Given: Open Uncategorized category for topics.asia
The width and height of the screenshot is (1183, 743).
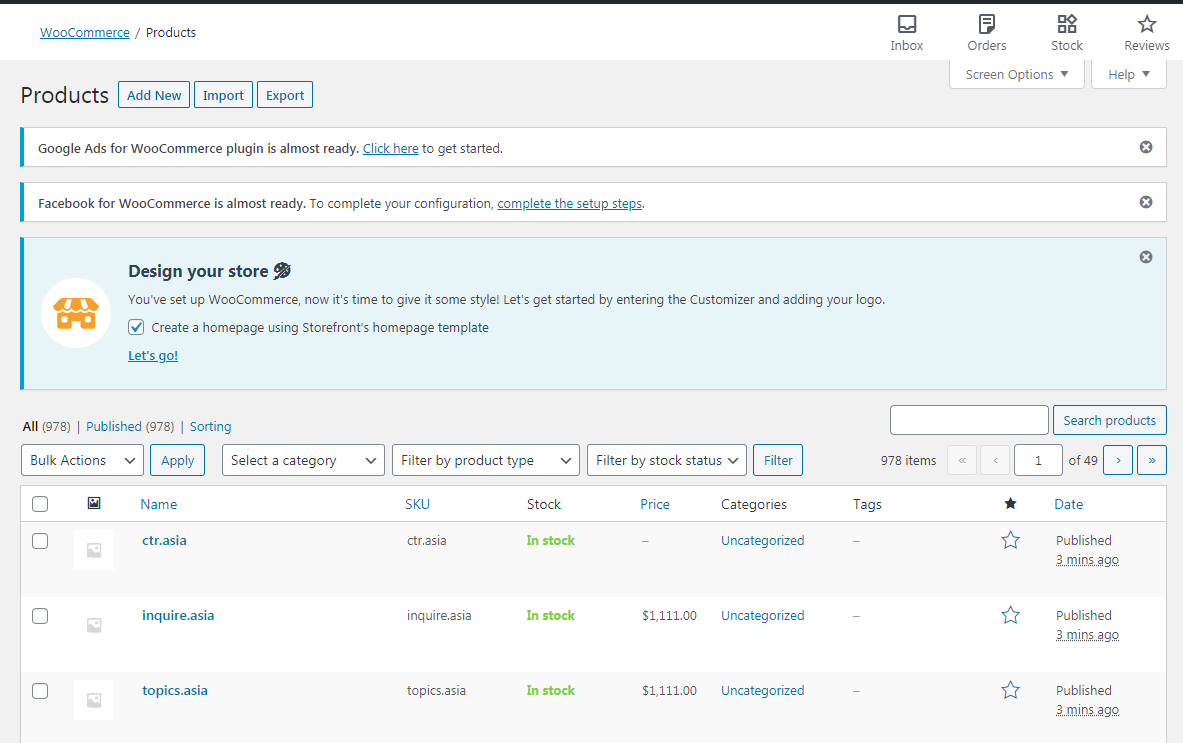Looking at the screenshot, I should (x=762, y=690).
